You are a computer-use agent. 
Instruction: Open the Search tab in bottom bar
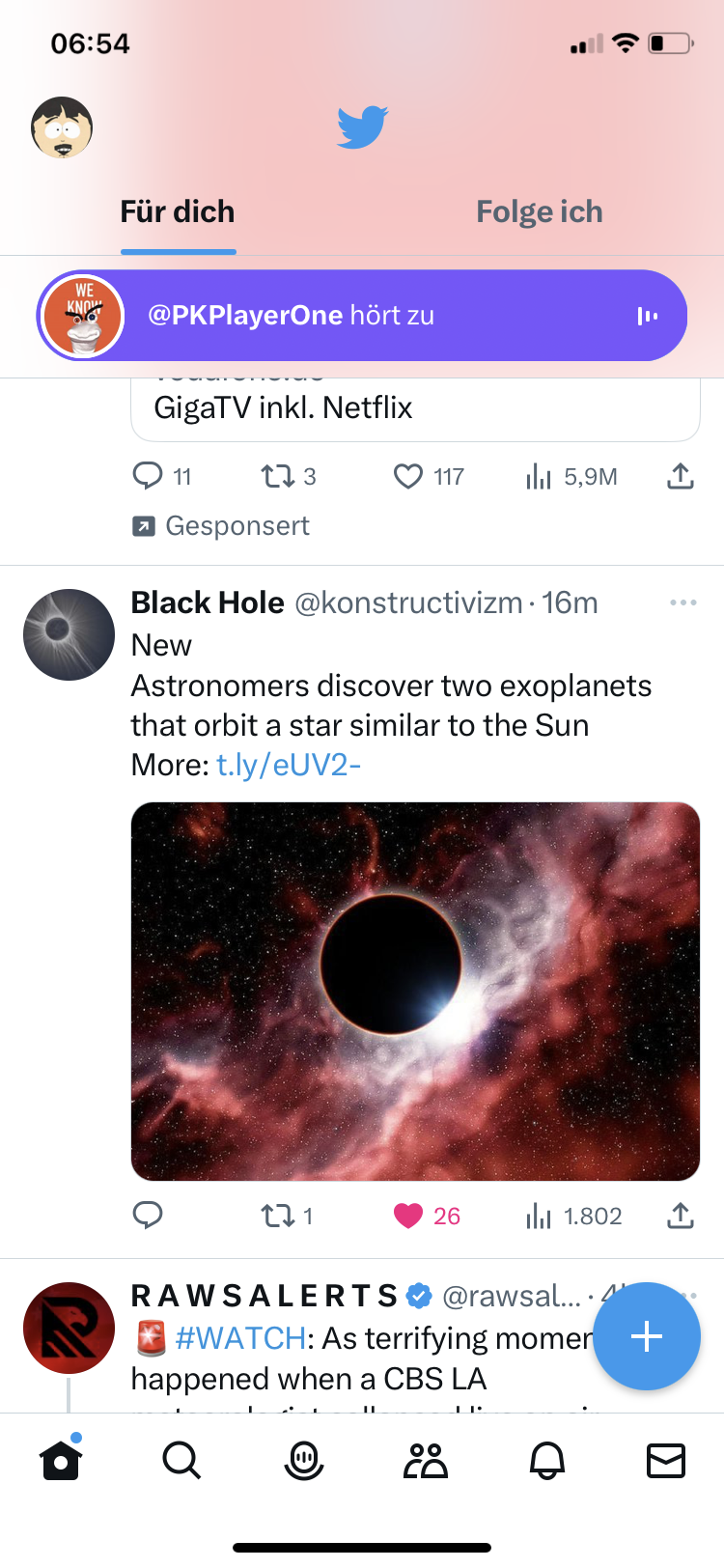coord(181,1461)
